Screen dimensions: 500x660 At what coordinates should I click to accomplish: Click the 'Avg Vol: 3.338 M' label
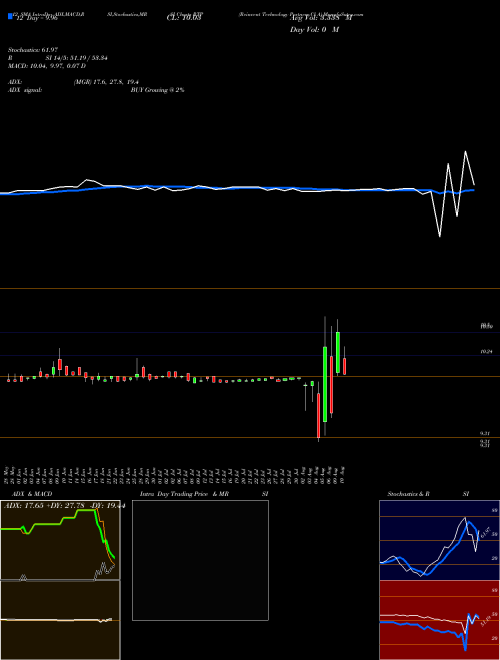pos(320,18)
